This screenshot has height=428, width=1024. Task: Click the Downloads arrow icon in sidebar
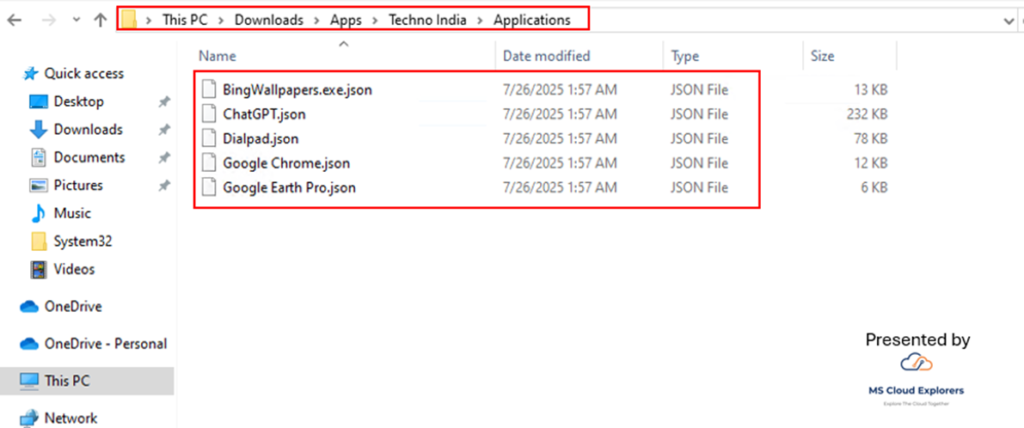point(39,129)
